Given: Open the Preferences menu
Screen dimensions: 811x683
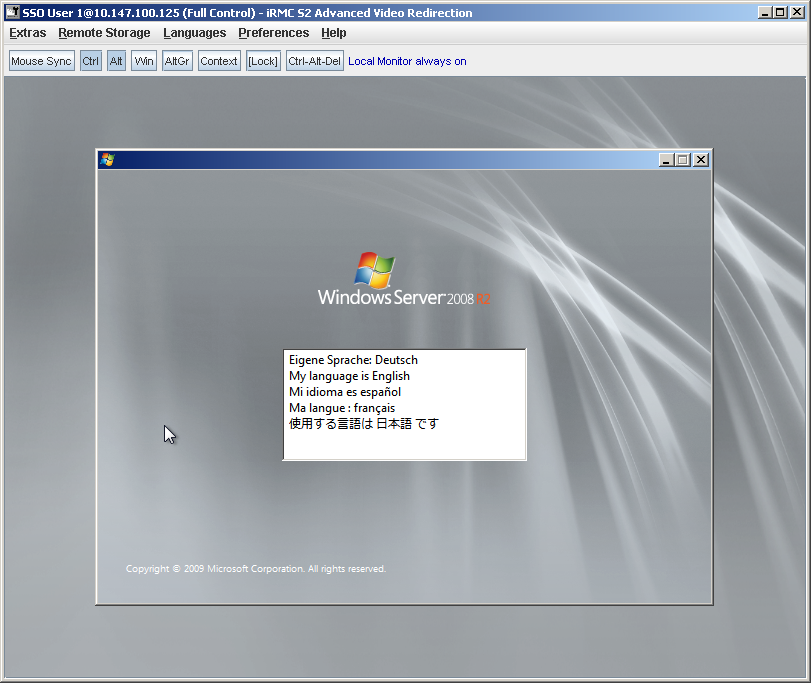Looking at the screenshot, I should click(274, 33).
